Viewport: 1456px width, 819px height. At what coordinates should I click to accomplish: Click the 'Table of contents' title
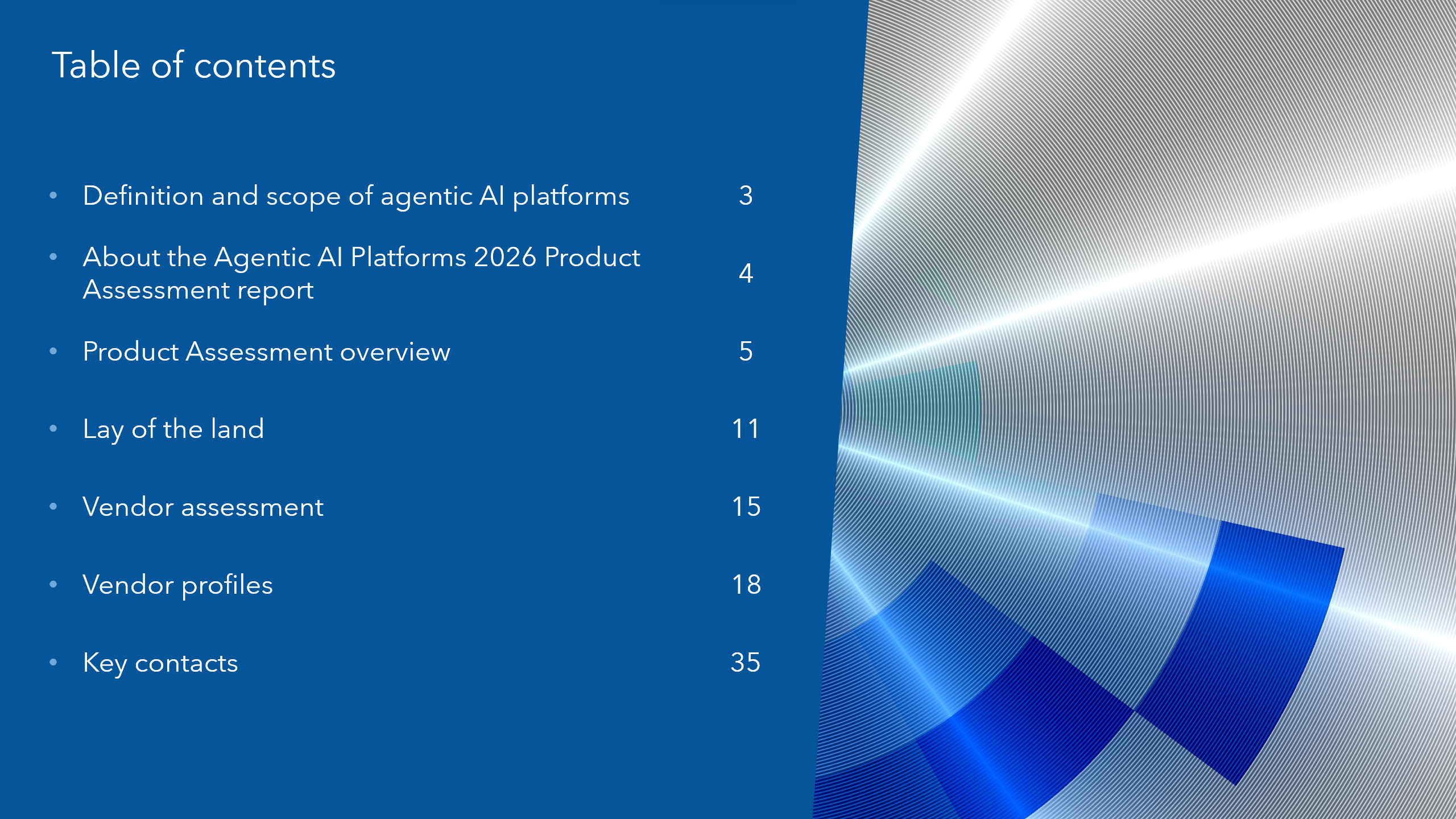point(193,65)
